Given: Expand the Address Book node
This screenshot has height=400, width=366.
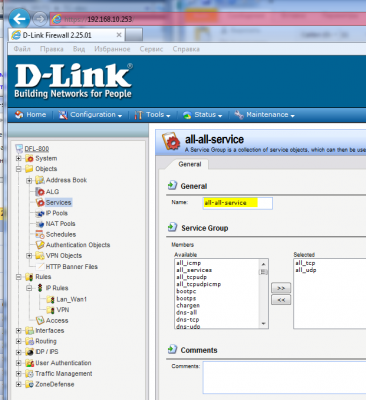Looking at the screenshot, I should pos(29,180).
